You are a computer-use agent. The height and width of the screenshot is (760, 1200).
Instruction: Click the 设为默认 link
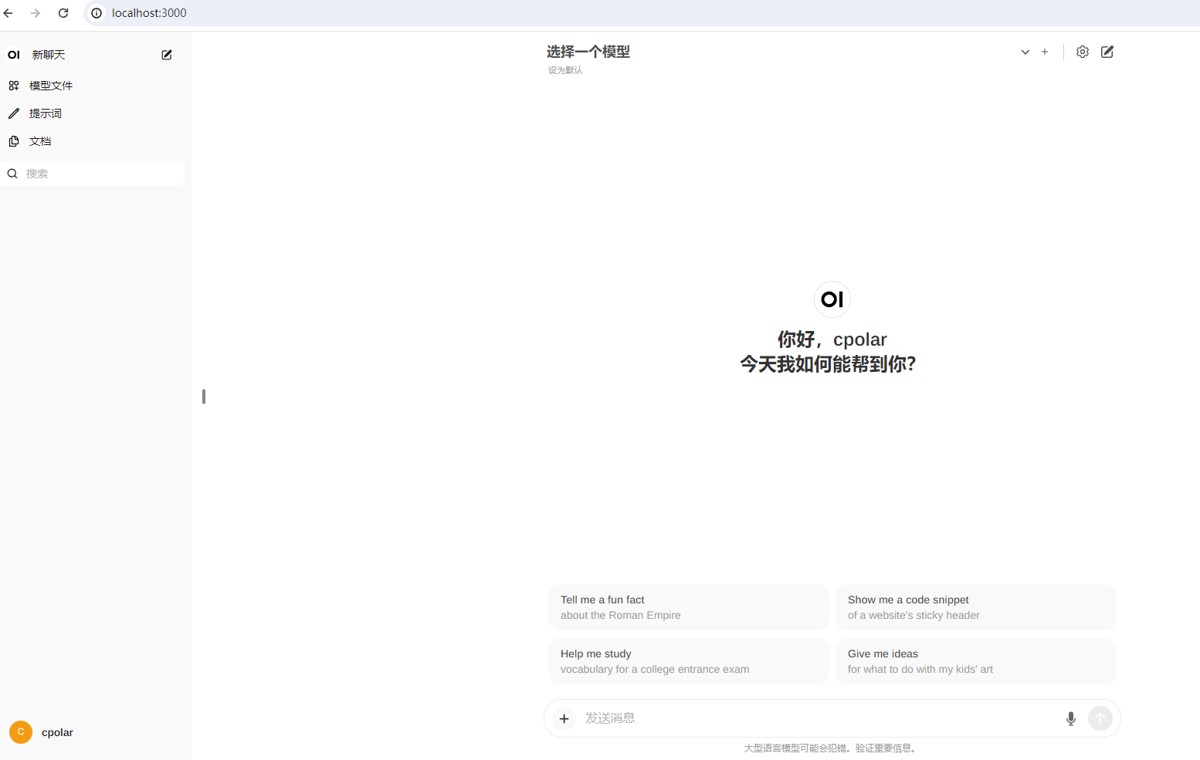click(565, 71)
